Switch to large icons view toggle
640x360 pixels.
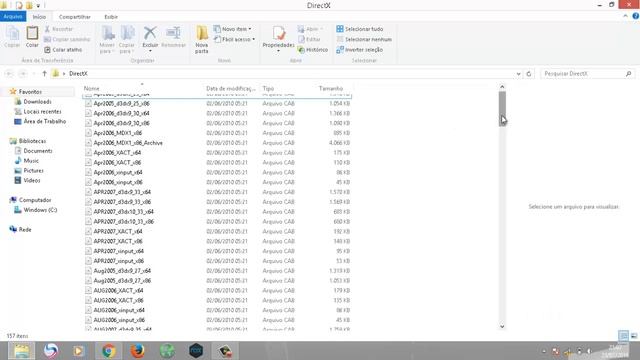634,336
